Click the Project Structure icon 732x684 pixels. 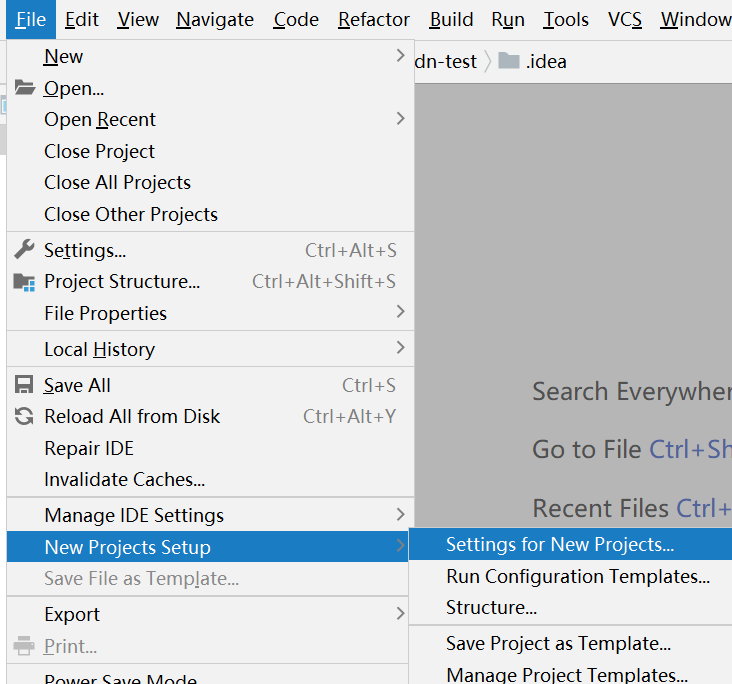pos(25,282)
